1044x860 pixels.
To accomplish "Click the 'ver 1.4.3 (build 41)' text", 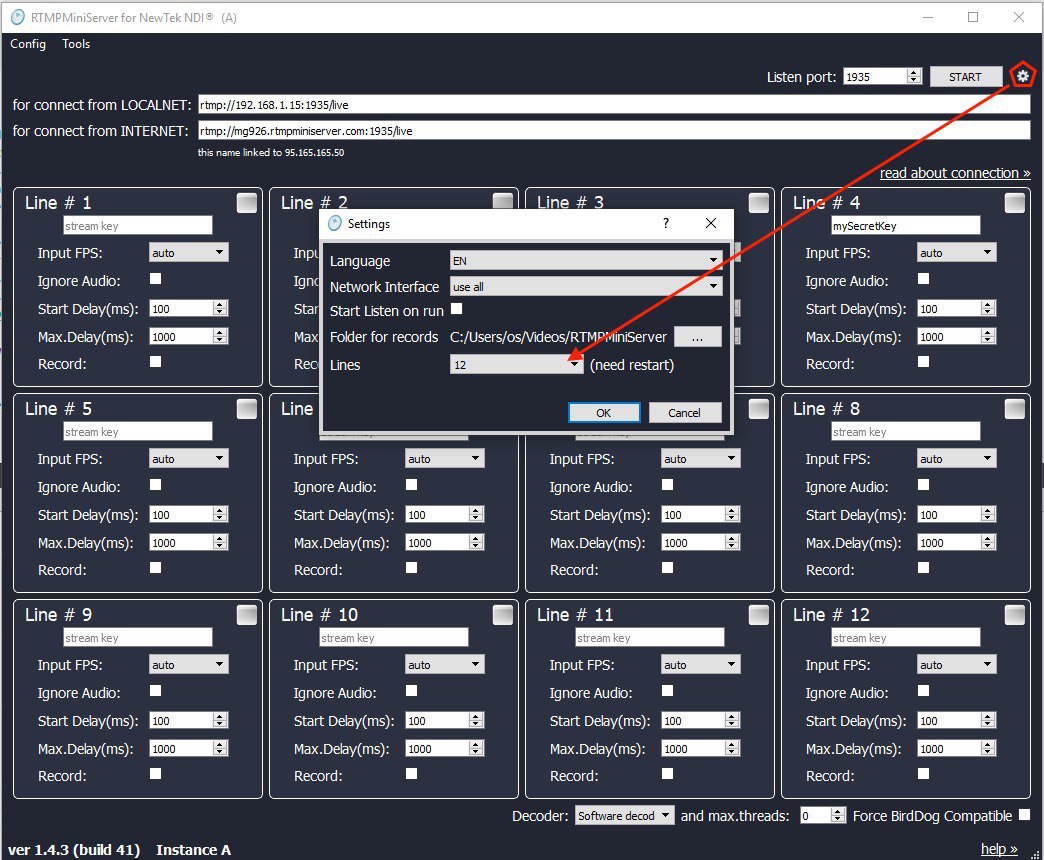I will 74,850.
